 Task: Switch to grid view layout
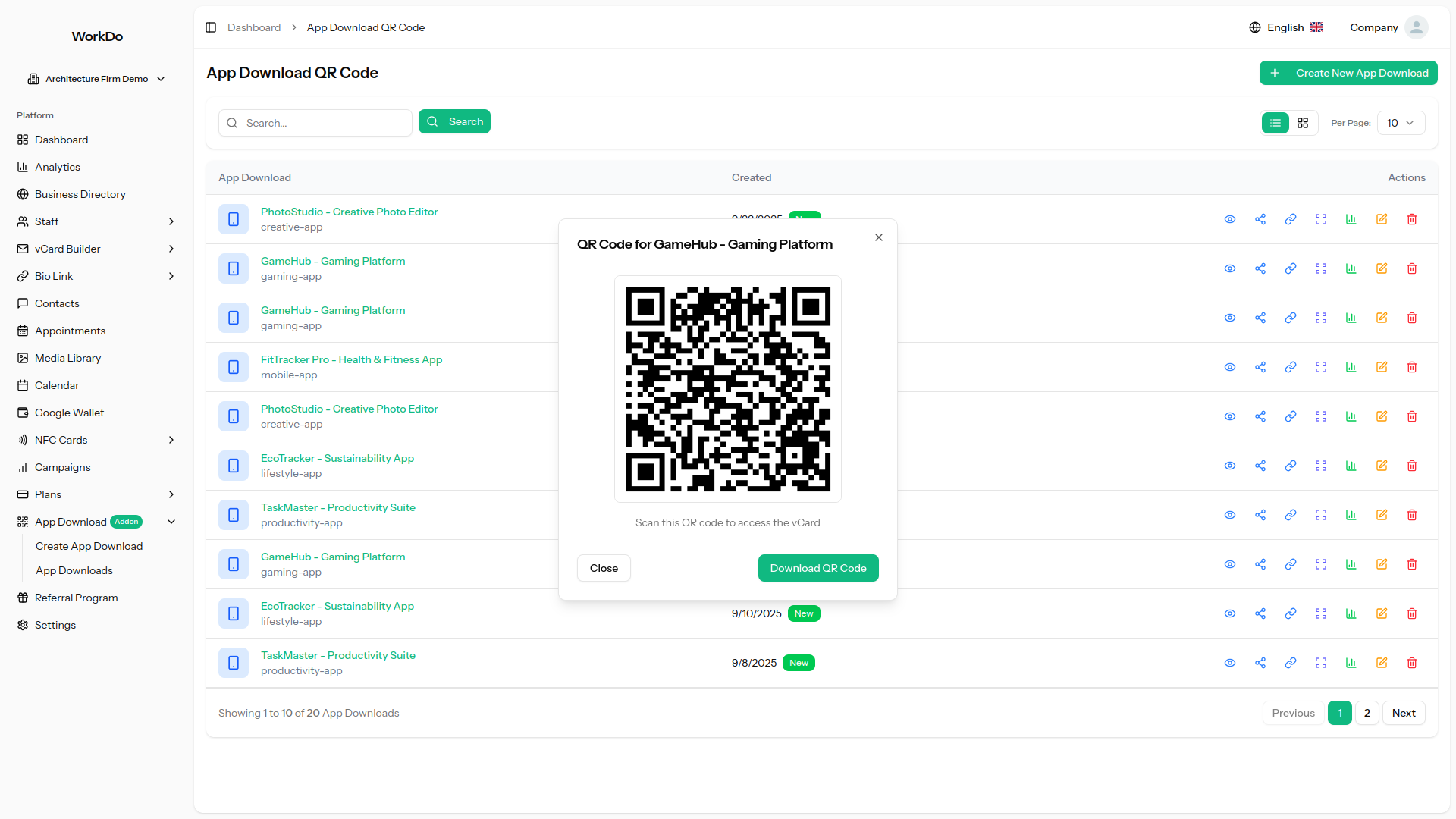[1303, 123]
